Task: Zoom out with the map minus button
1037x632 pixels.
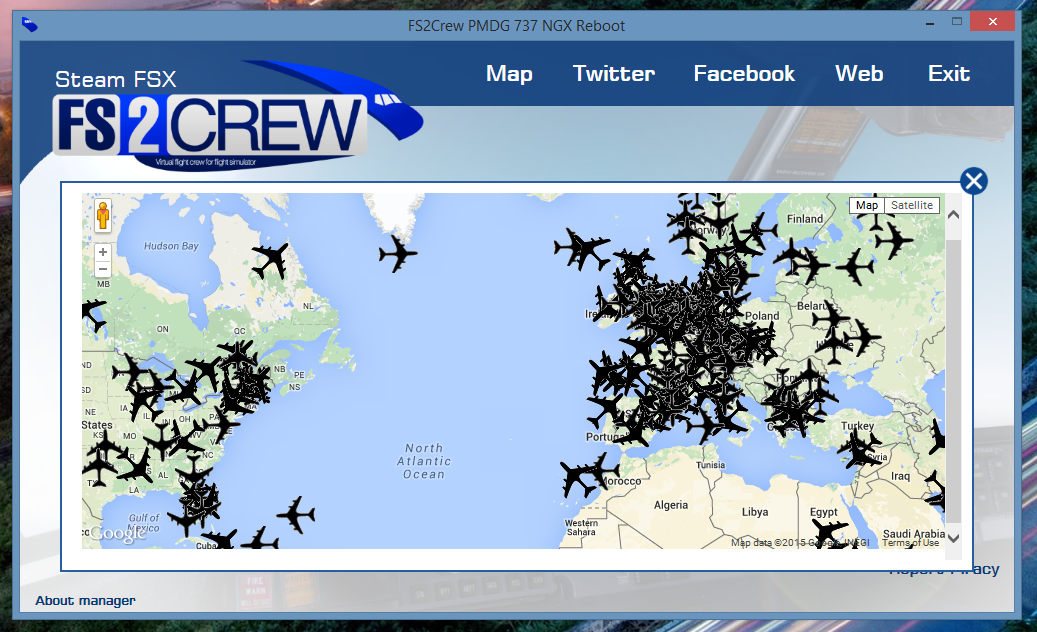Action: [103, 269]
